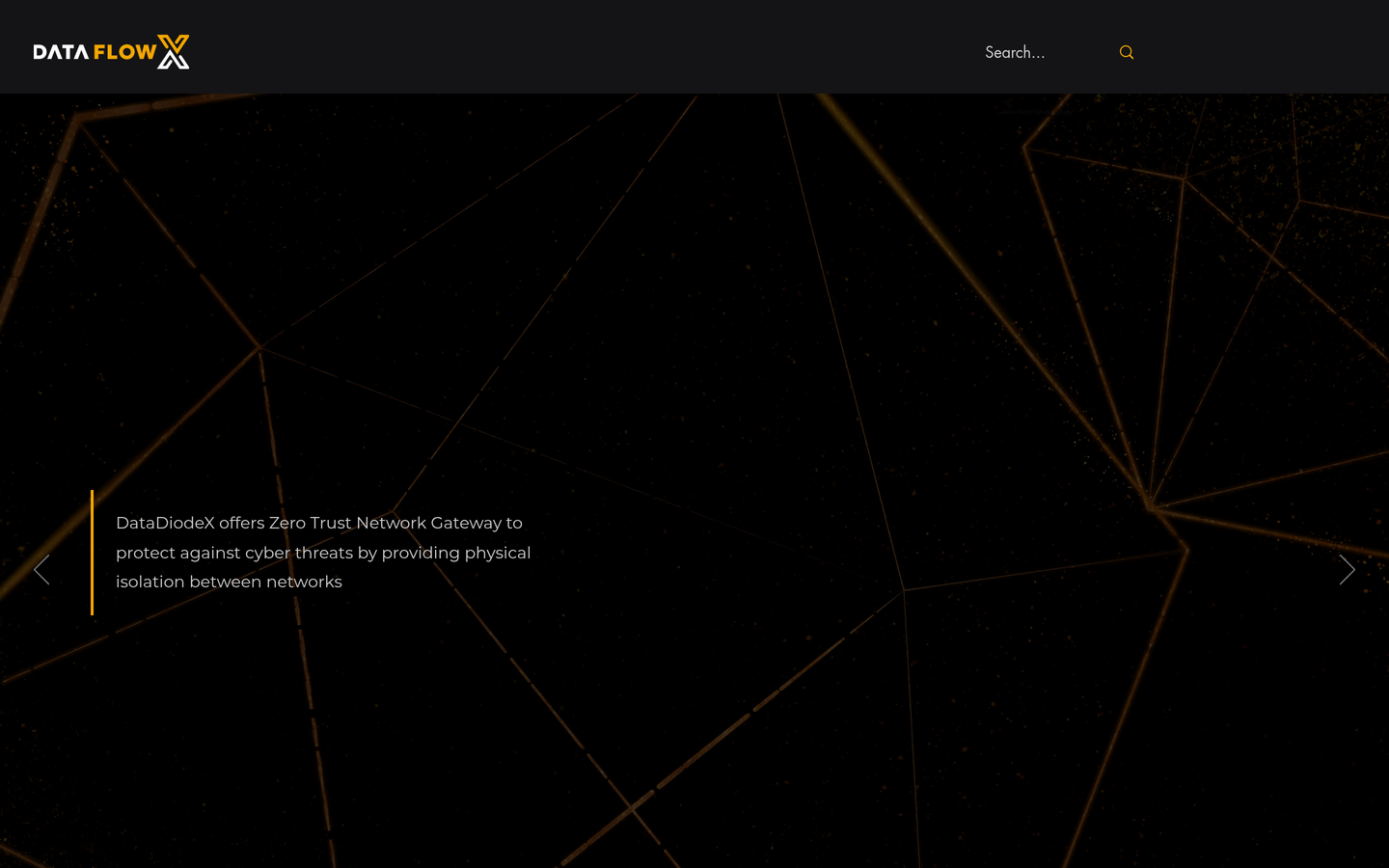This screenshot has width=1389, height=868.
Task: Go to previous slide with left arrow
Action: [41, 570]
